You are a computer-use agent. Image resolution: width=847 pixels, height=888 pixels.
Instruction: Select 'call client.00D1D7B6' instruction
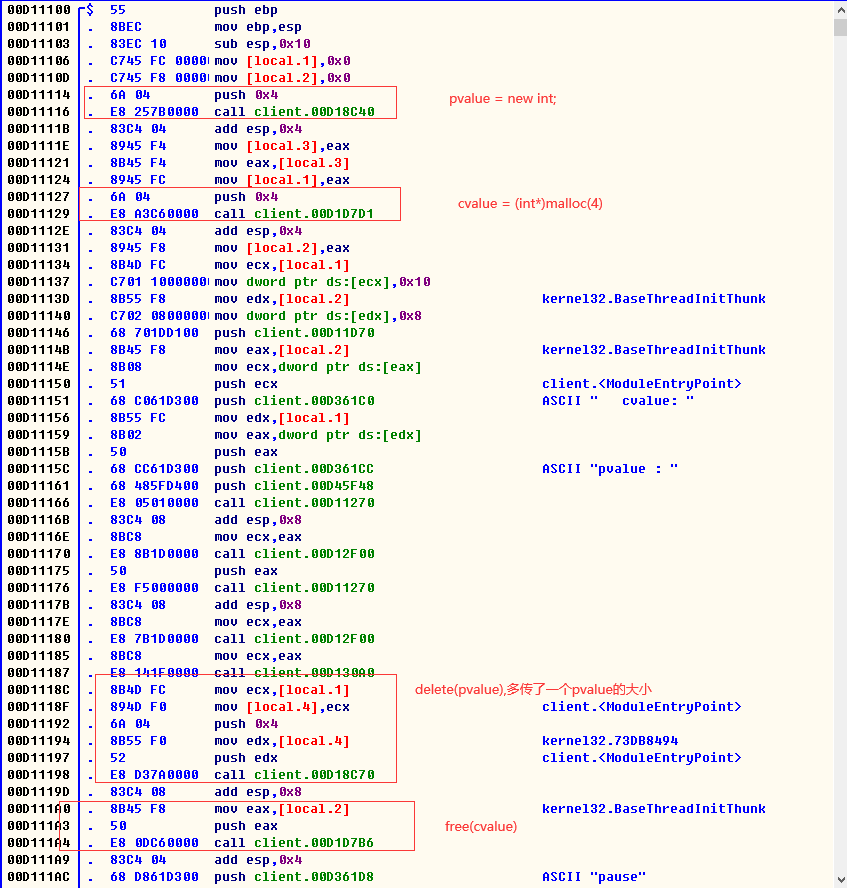point(294,842)
